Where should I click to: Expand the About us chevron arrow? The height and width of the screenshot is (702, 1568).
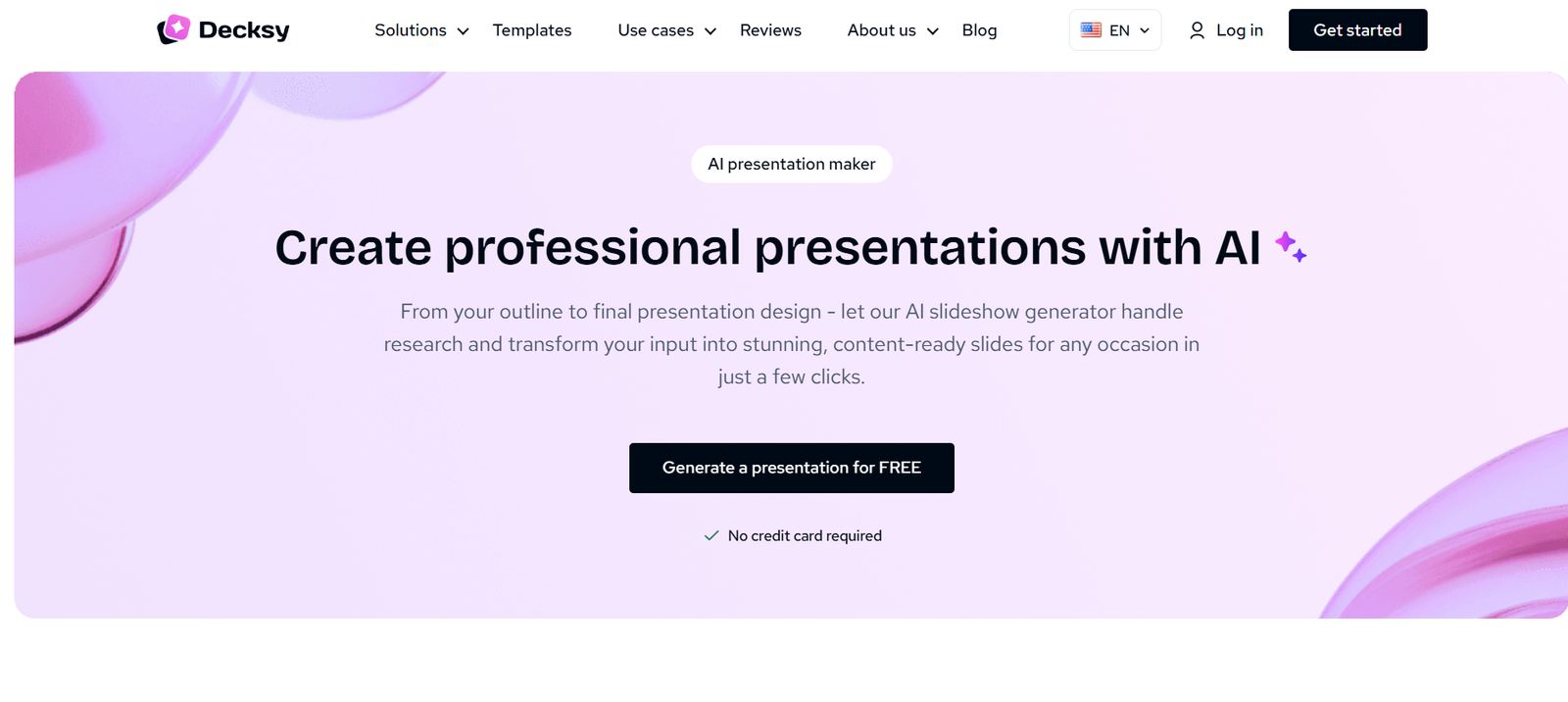point(933,31)
